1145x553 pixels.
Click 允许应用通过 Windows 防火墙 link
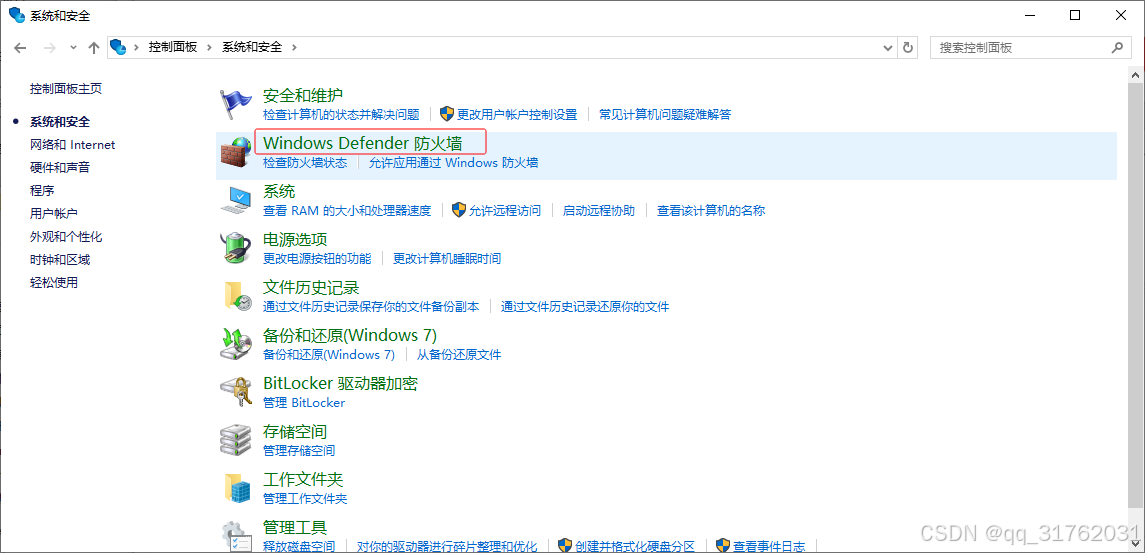pyautogui.click(x=453, y=162)
